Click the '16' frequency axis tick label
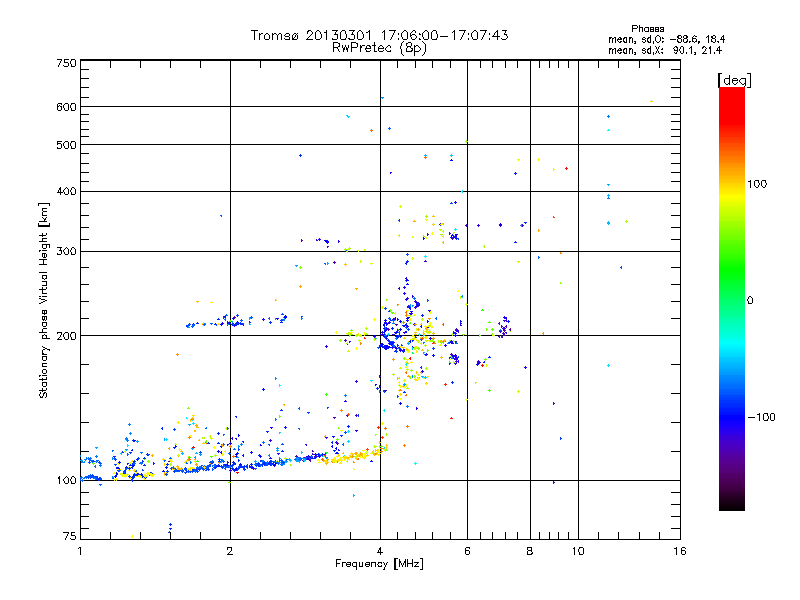Screen dimensions: 800x600 point(680,551)
